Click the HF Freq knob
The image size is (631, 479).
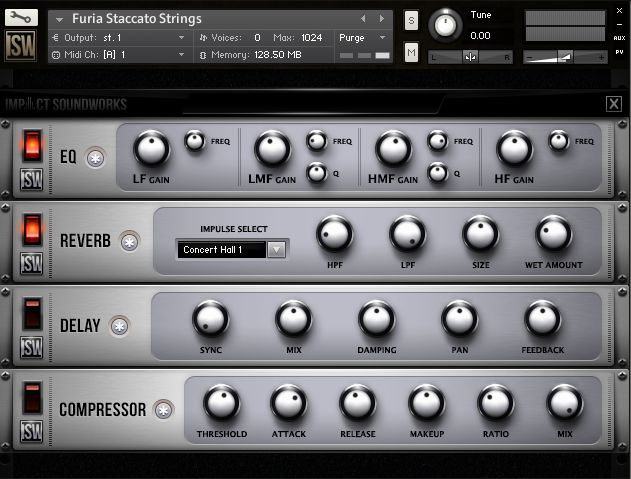559,141
